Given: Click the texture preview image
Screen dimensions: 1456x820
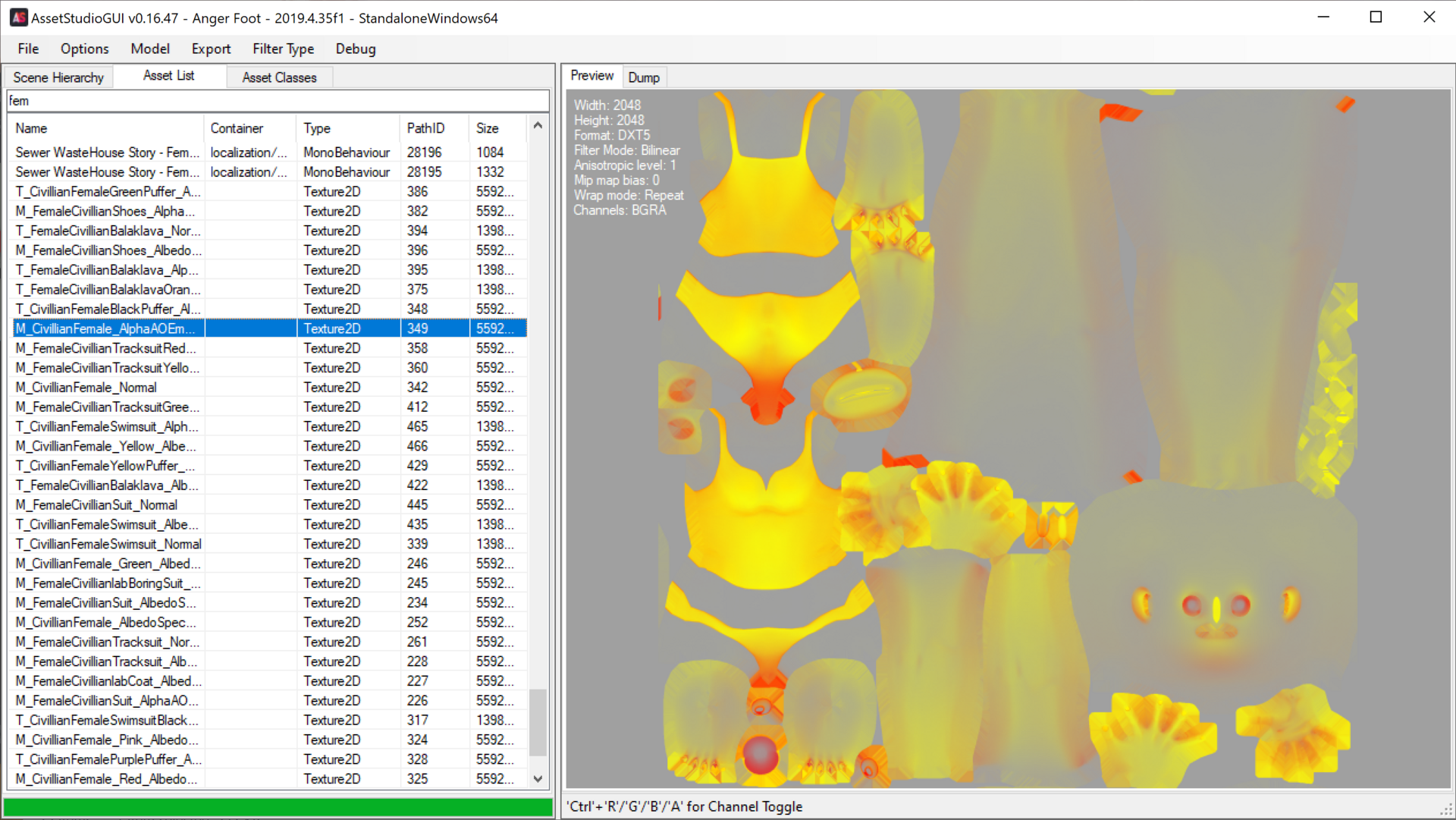Looking at the screenshot, I should click(1008, 438).
